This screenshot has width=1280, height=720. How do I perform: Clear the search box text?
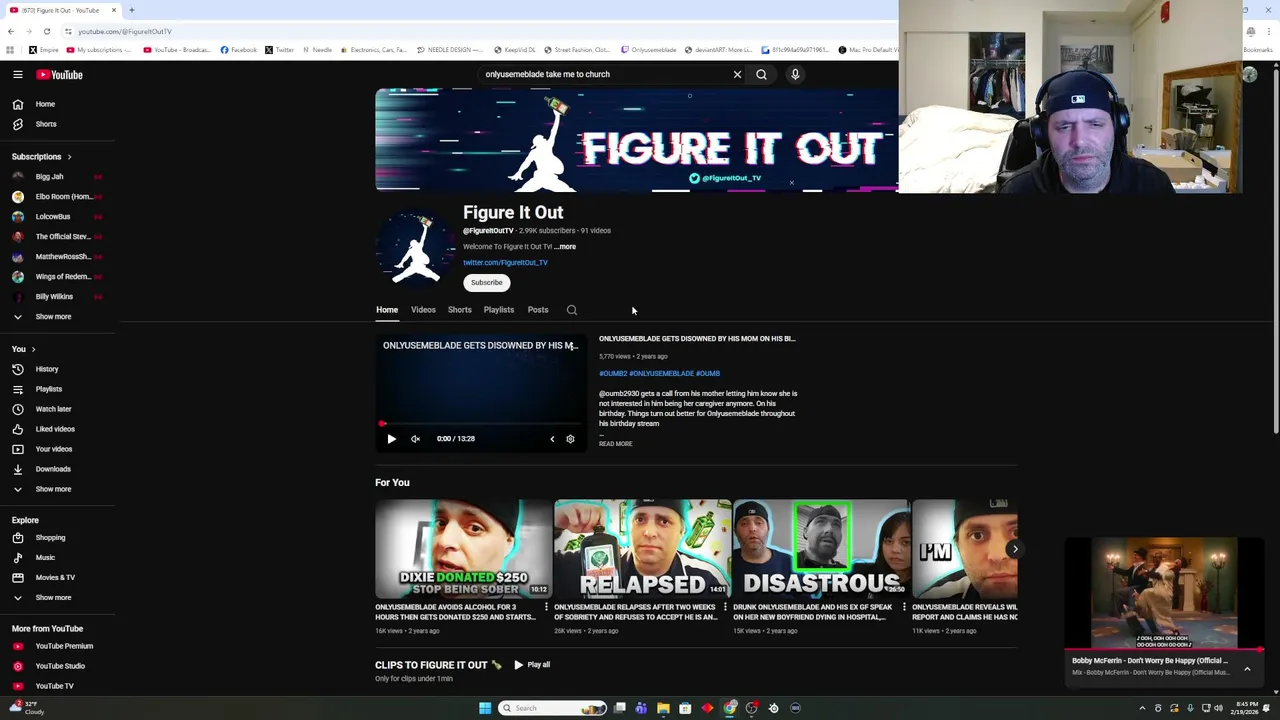point(737,74)
